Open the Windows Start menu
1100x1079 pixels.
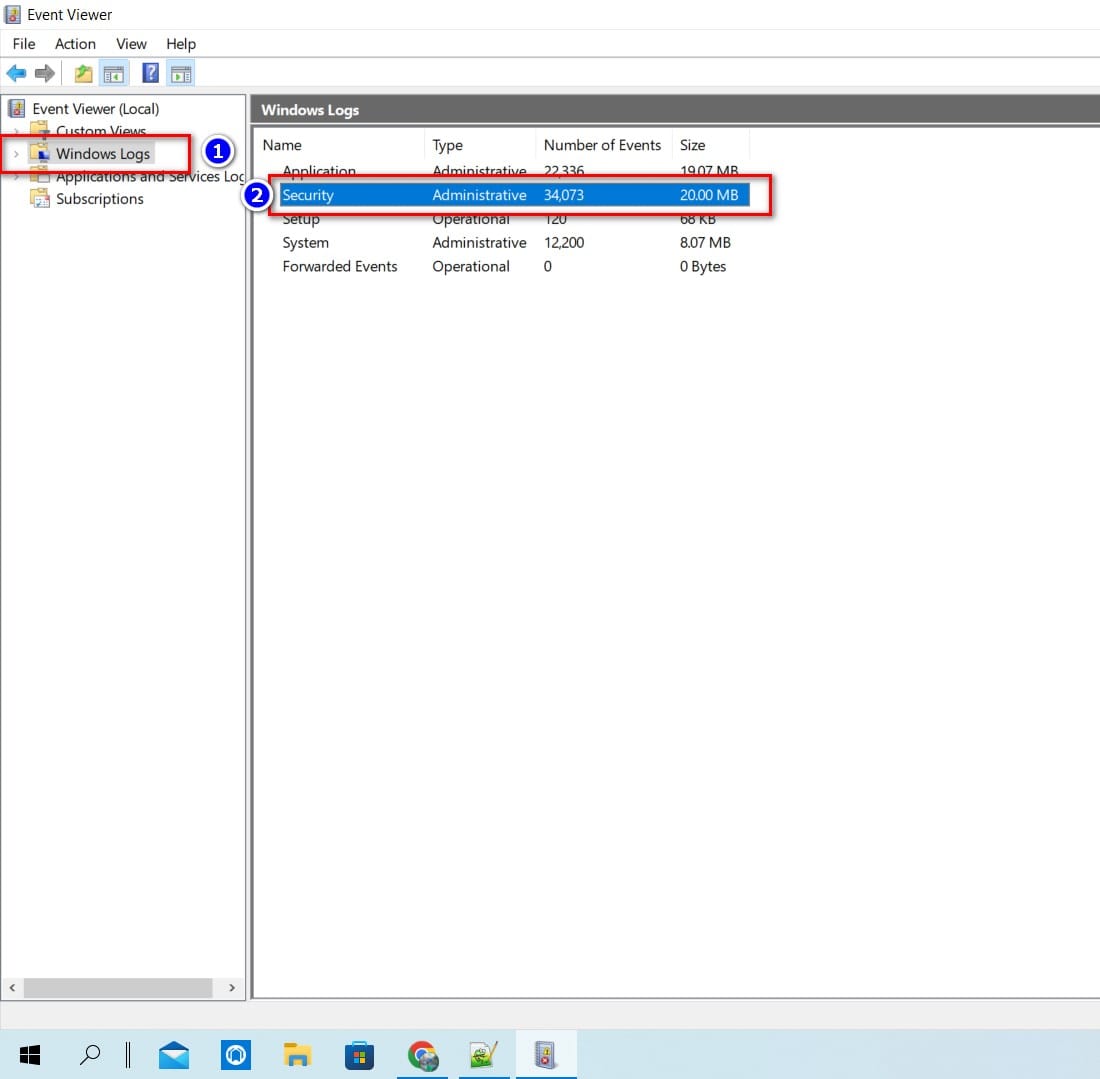pyautogui.click(x=30, y=1054)
